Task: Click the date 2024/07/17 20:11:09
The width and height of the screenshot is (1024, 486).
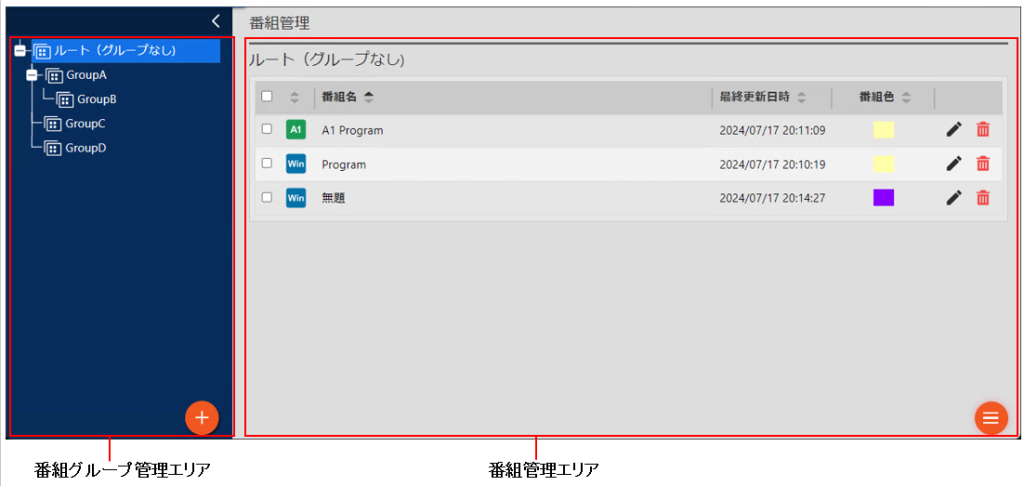Action: point(773,131)
